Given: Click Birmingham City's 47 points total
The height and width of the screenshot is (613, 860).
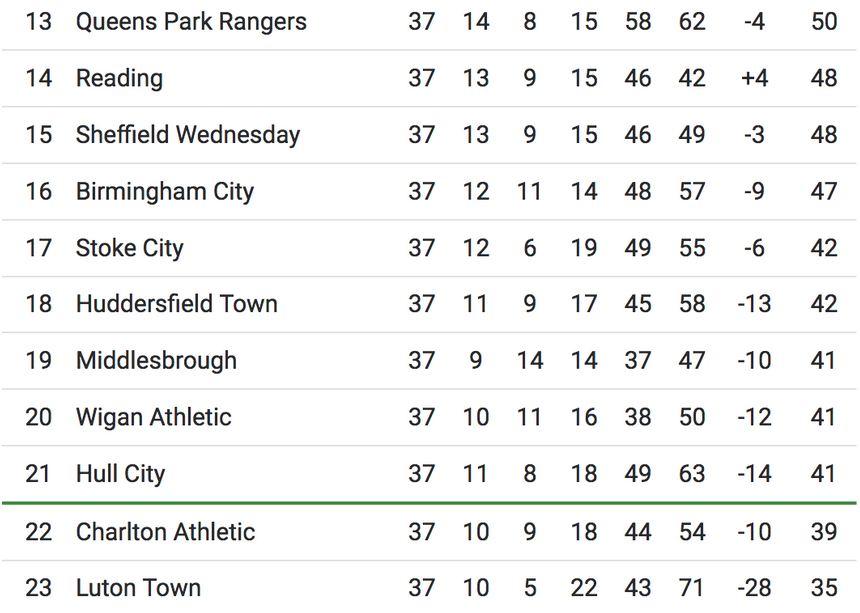Looking at the screenshot, I should pos(824,191).
